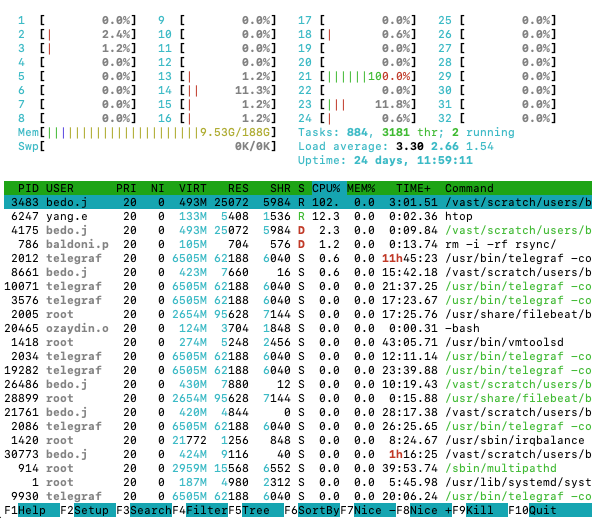Select process row PID 8661
This screenshot has width=596, height=518.
298,272
